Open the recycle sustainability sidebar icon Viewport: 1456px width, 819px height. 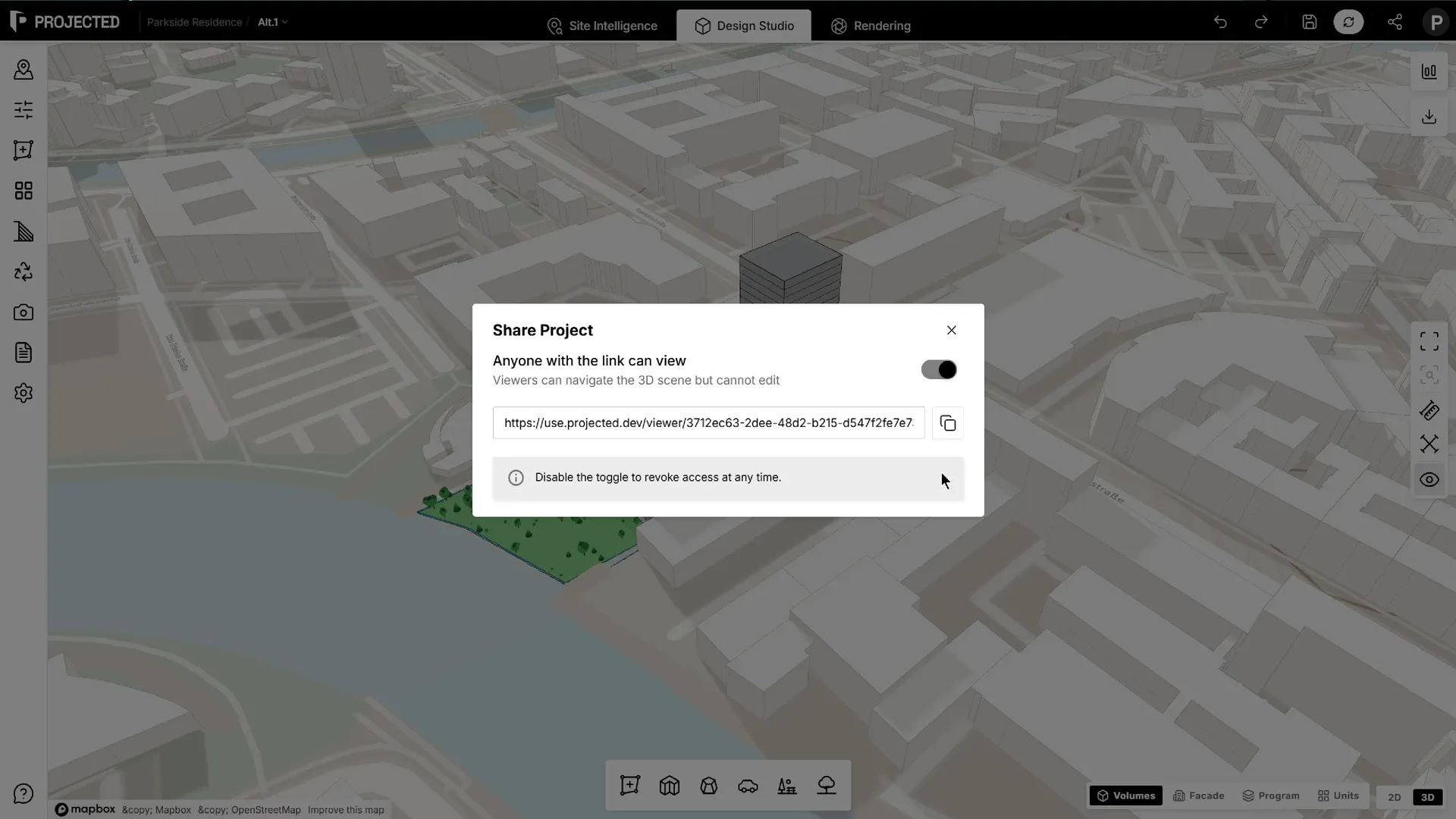coord(24,271)
